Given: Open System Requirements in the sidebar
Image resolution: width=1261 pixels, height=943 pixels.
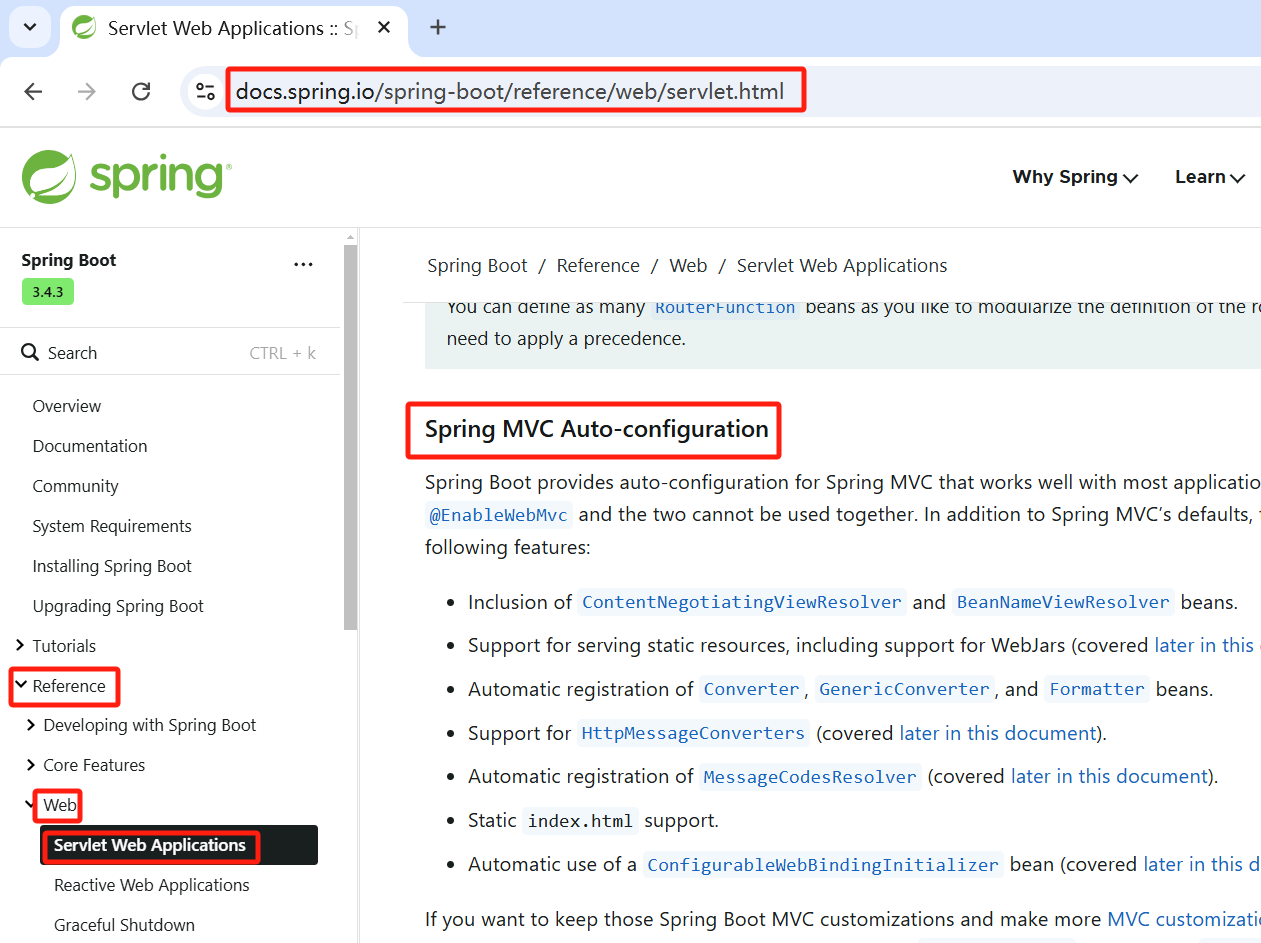Looking at the screenshot, I should tap(112, 526).
